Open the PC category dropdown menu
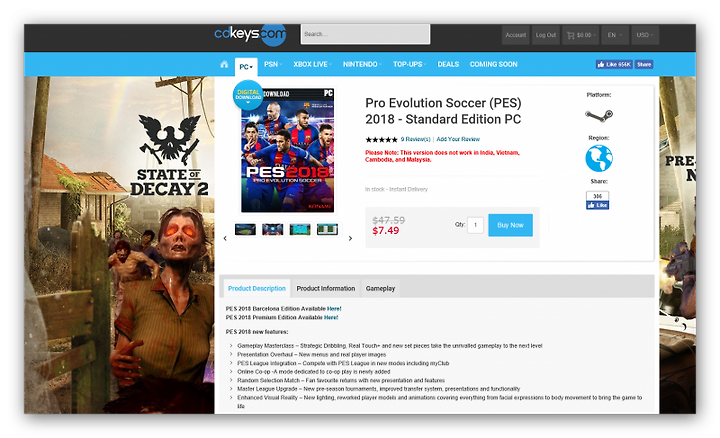The width and height of the screenshot is (720, 438). [246, 67]
